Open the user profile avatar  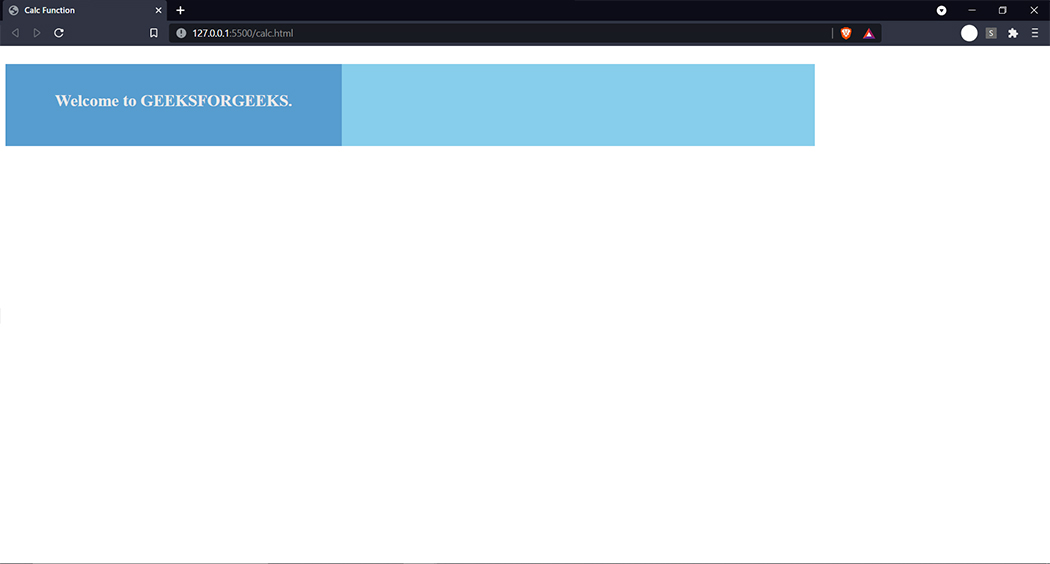(969, 33)
